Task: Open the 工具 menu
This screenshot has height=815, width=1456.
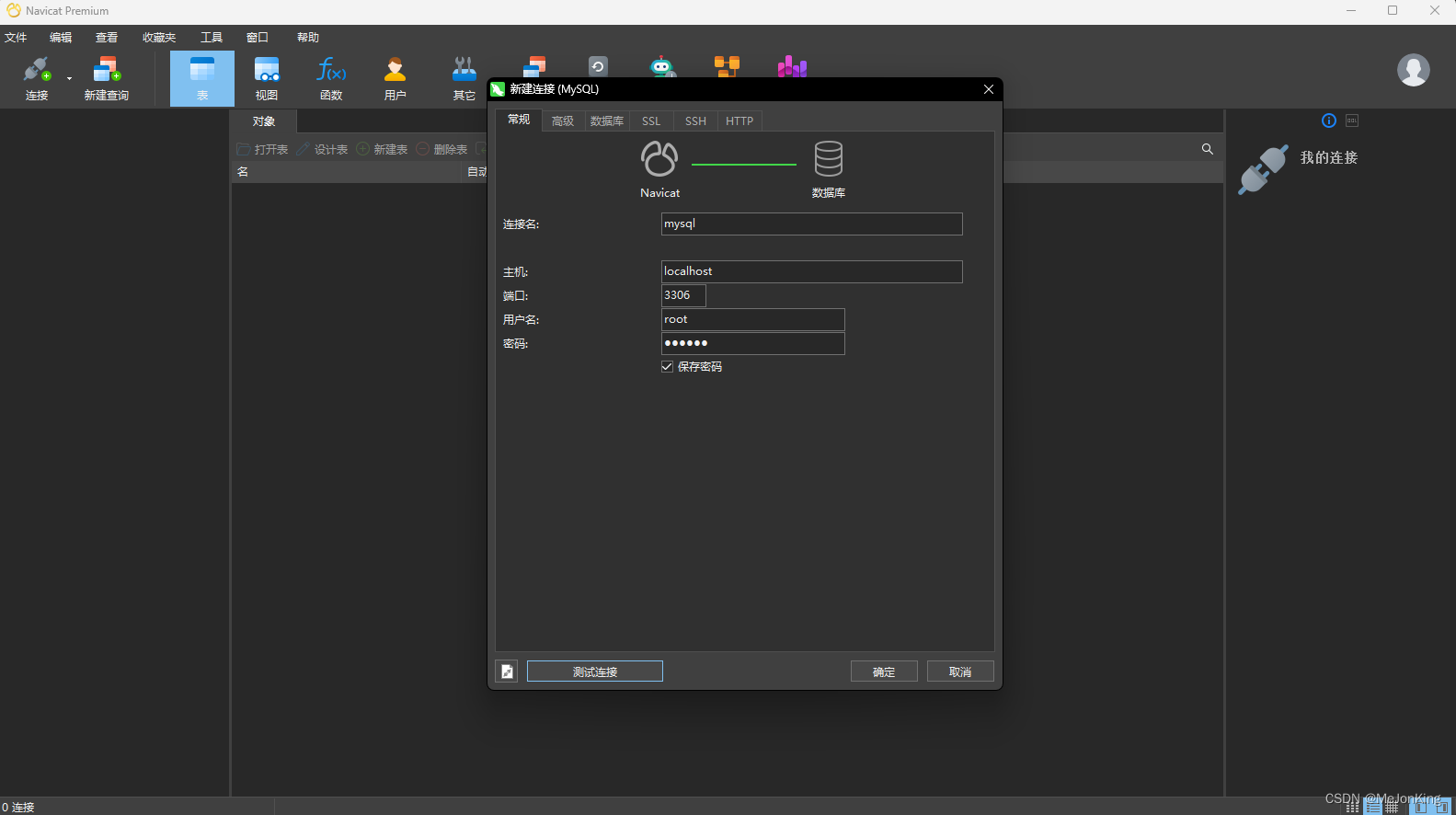Action: 212,38
